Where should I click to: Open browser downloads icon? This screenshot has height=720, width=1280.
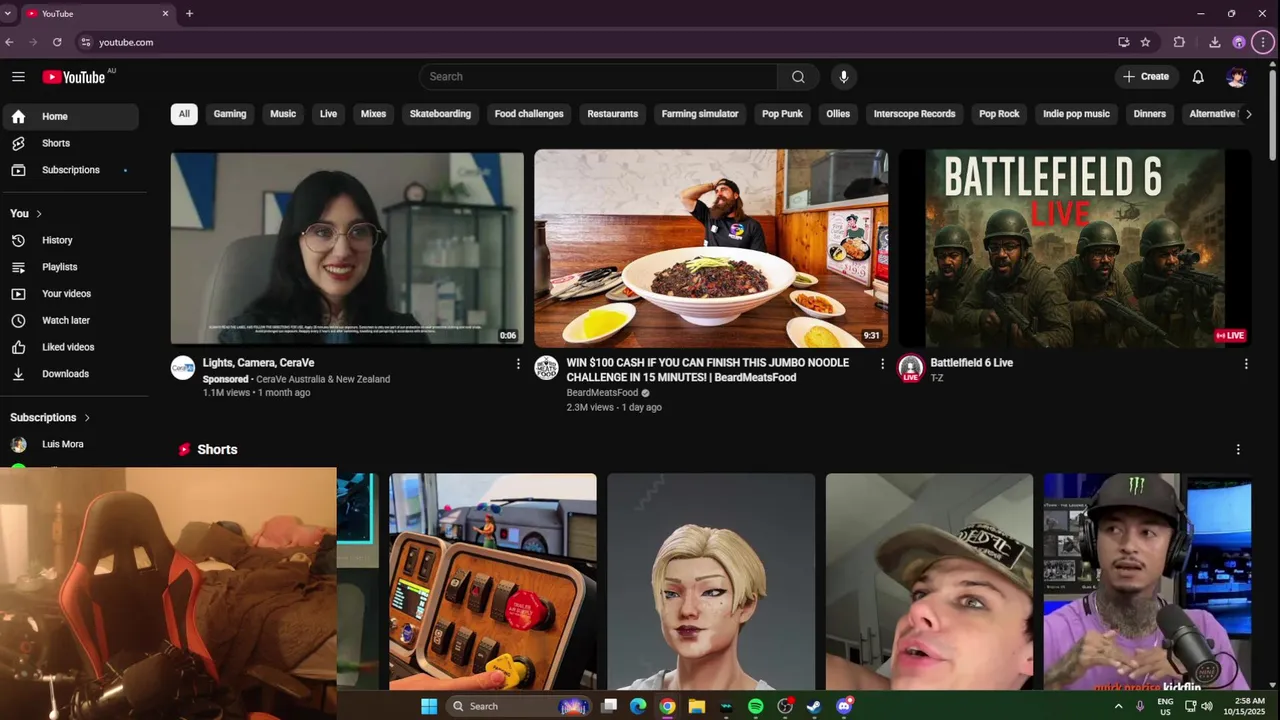(1214, 42)
